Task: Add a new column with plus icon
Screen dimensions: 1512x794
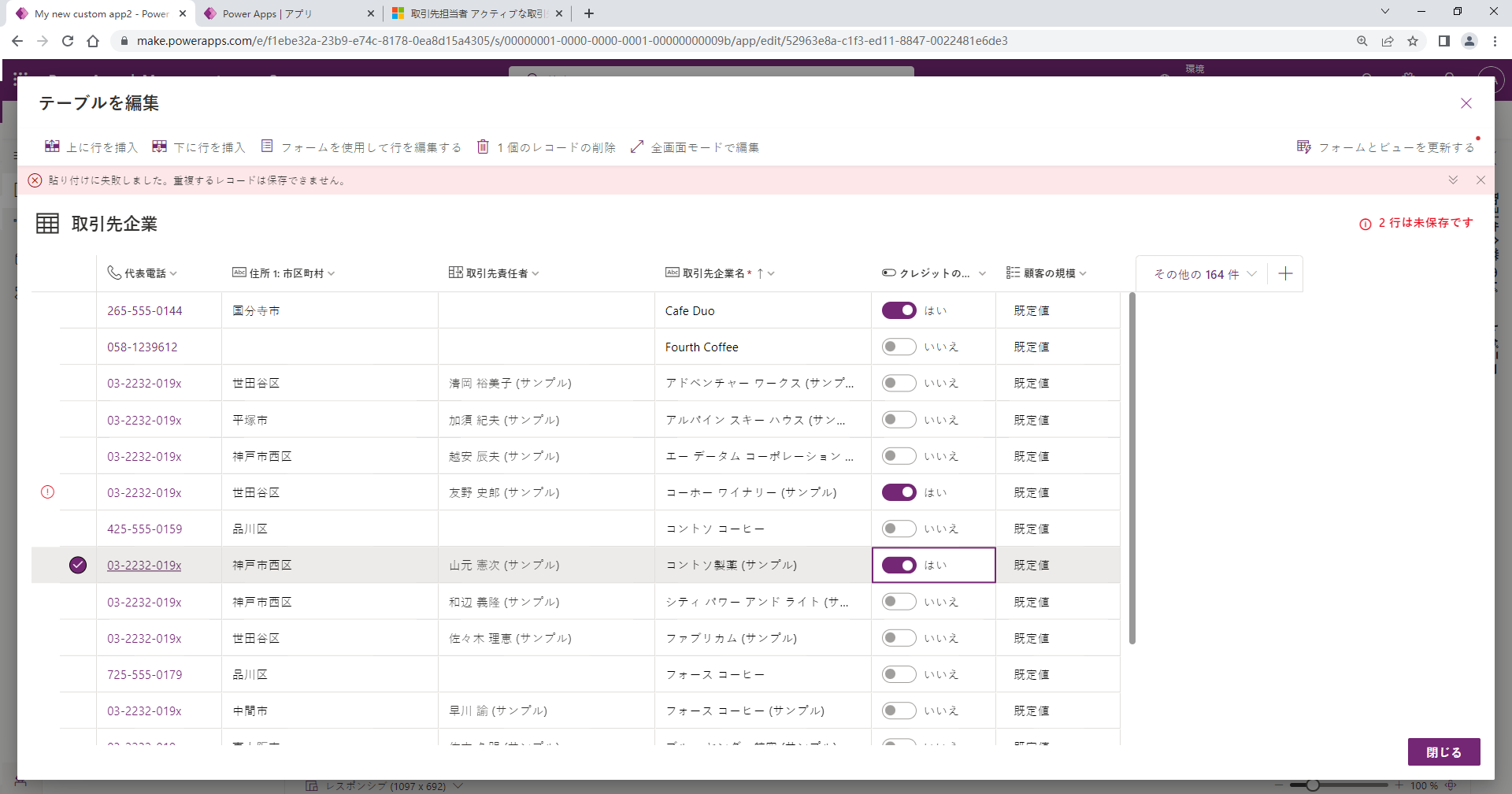Action: (1285, 273)
